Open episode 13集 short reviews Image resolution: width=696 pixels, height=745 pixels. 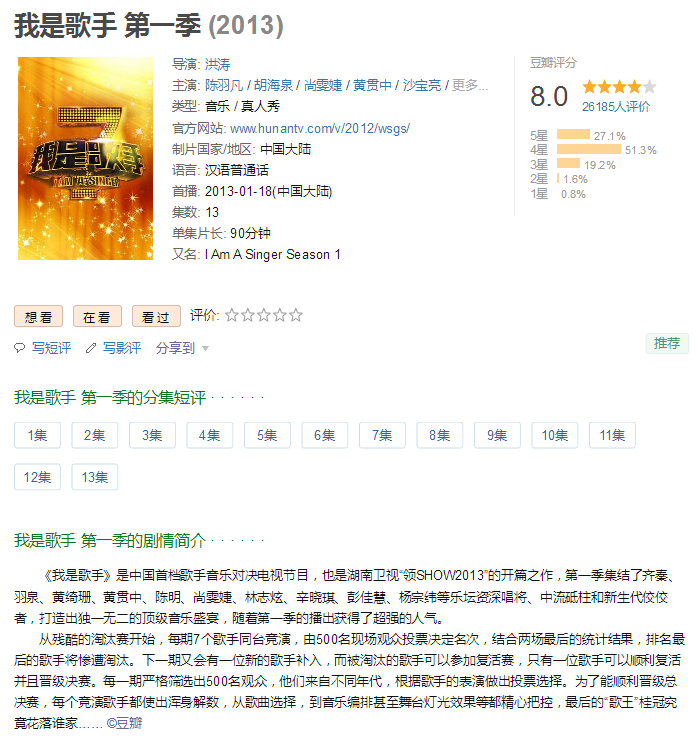tap(95, 477)
